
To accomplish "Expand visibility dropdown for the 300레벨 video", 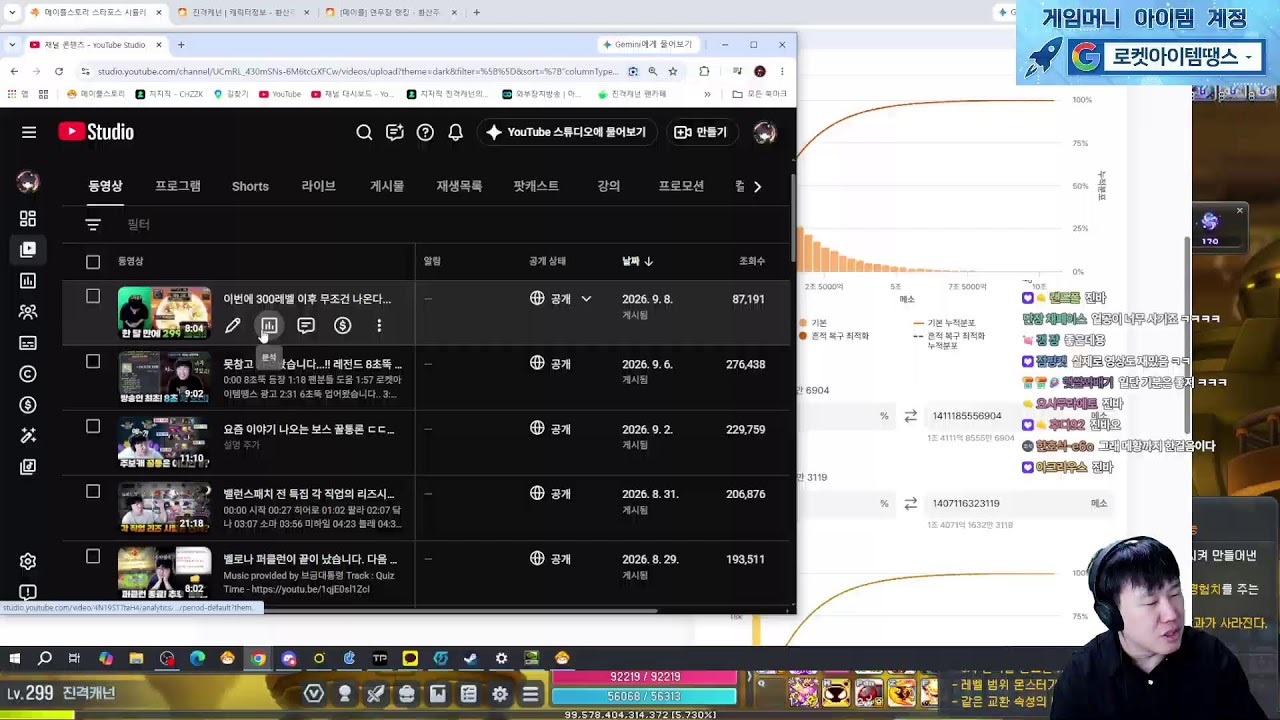I will click(586, 299).
